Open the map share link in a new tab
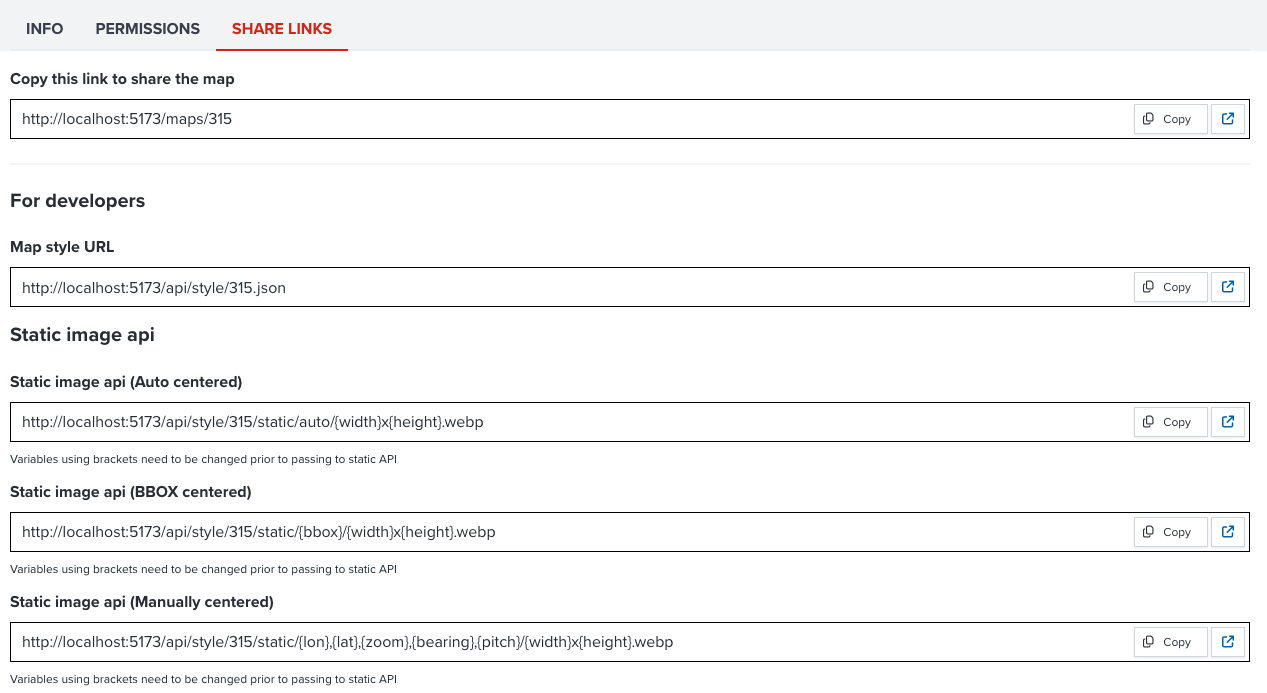Image resolution: width=1267 pixels, height=693 pixels. pyautogui.click(x=1227, y=118)
